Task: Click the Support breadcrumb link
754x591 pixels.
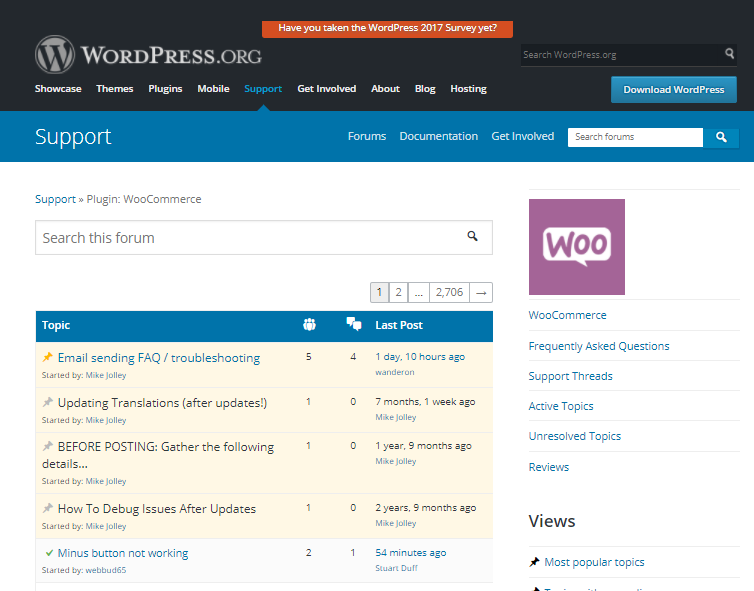Action: pyautogui.click(x=55, y=199)
